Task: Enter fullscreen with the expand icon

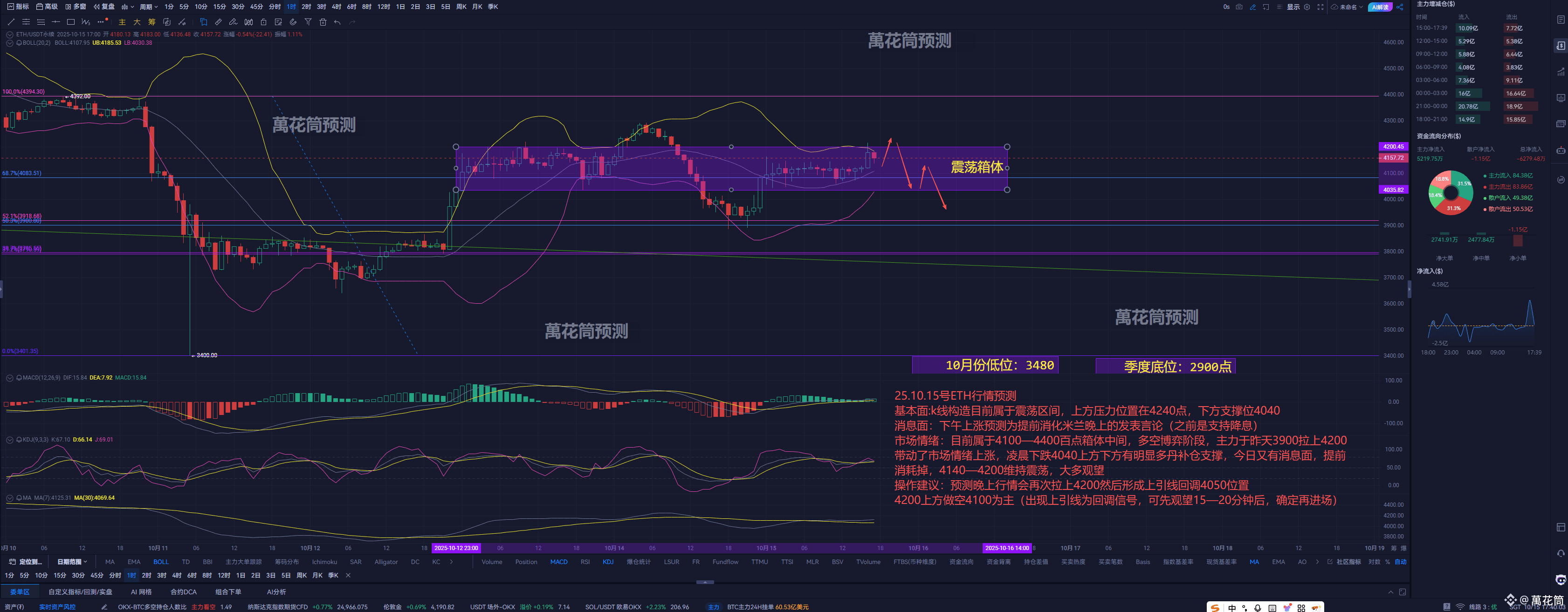Action: [x=1320, y=7]
